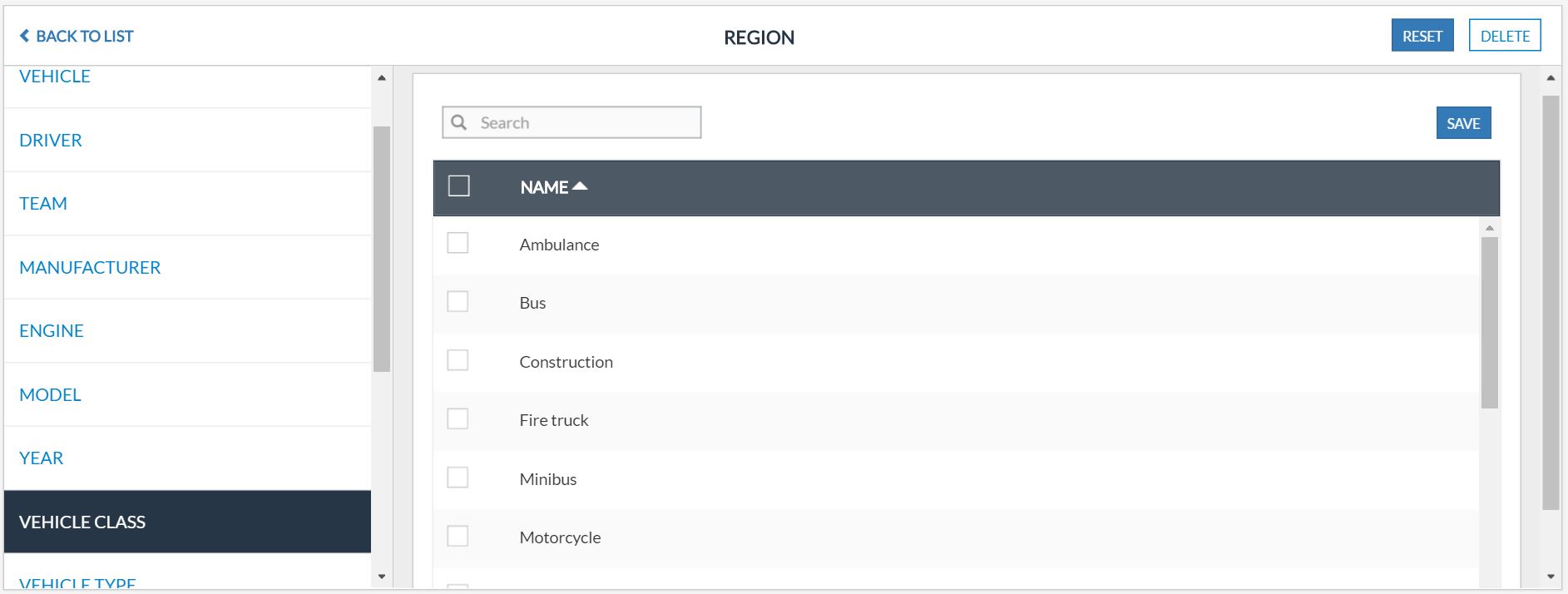This screenshot has height=594, width=1568.
Task: Click the Delete button
Action: point(1505,36)
